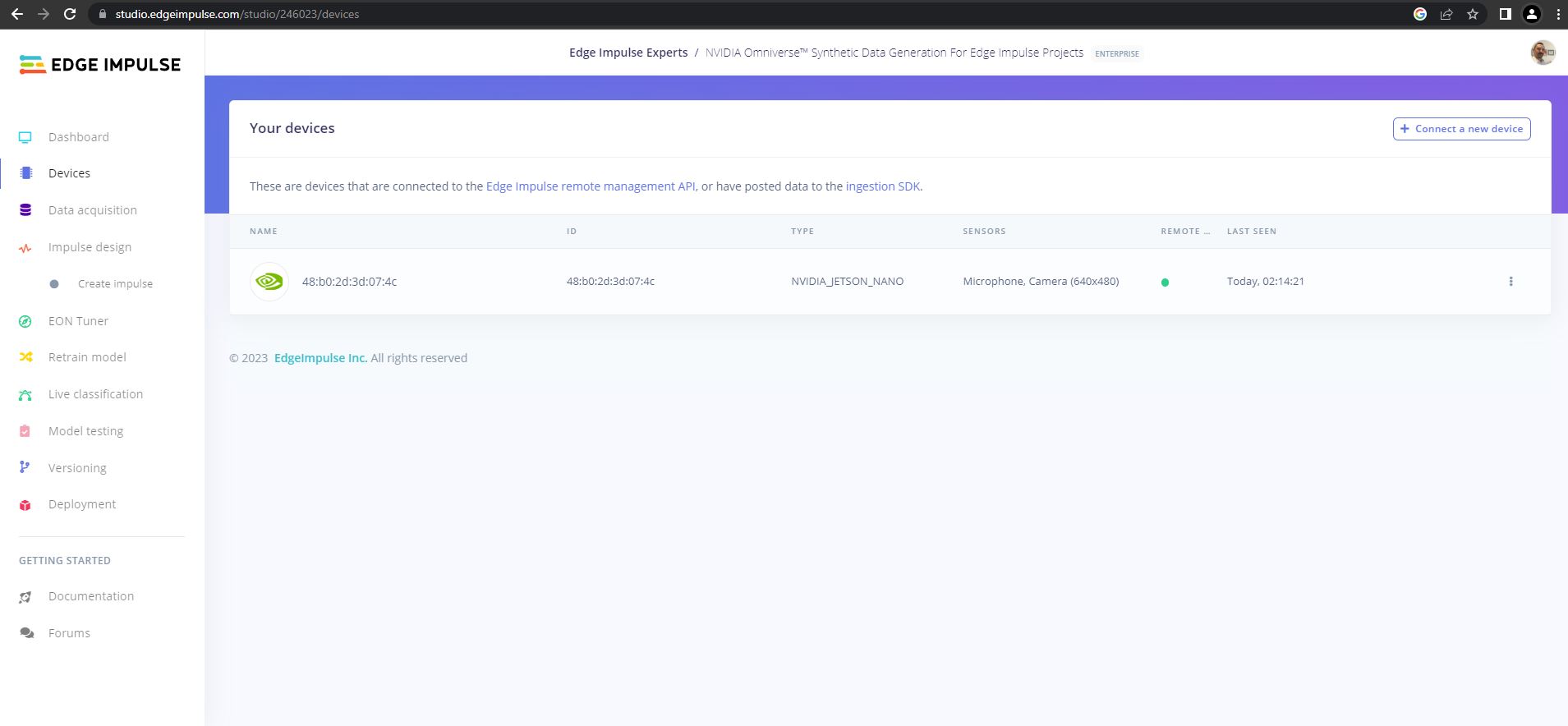Click the Model testing clipboard icon
1568x726 pixels.
(25, 431)
